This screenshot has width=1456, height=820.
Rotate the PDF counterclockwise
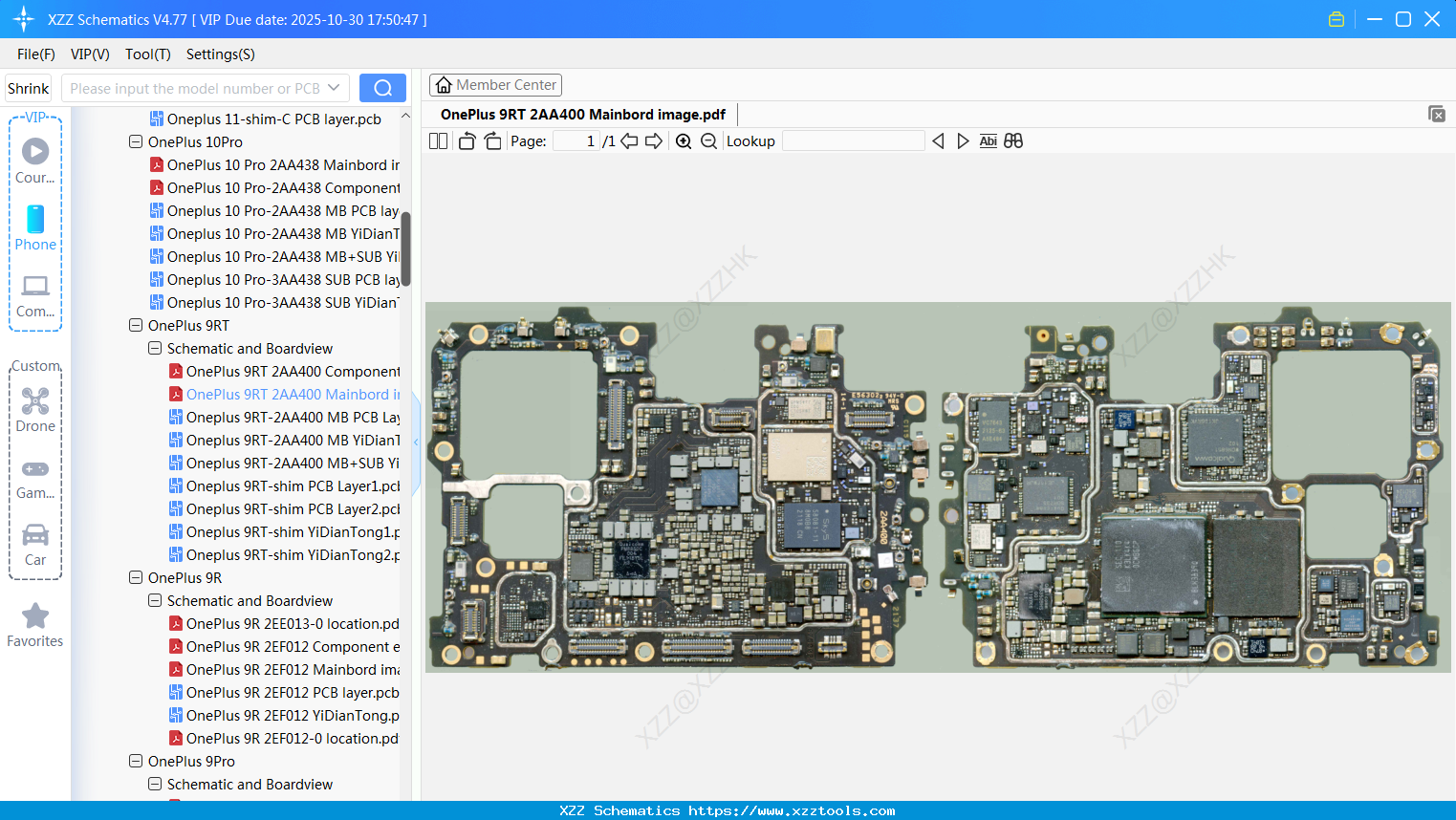pyautogui.click(x=466, y=140)
